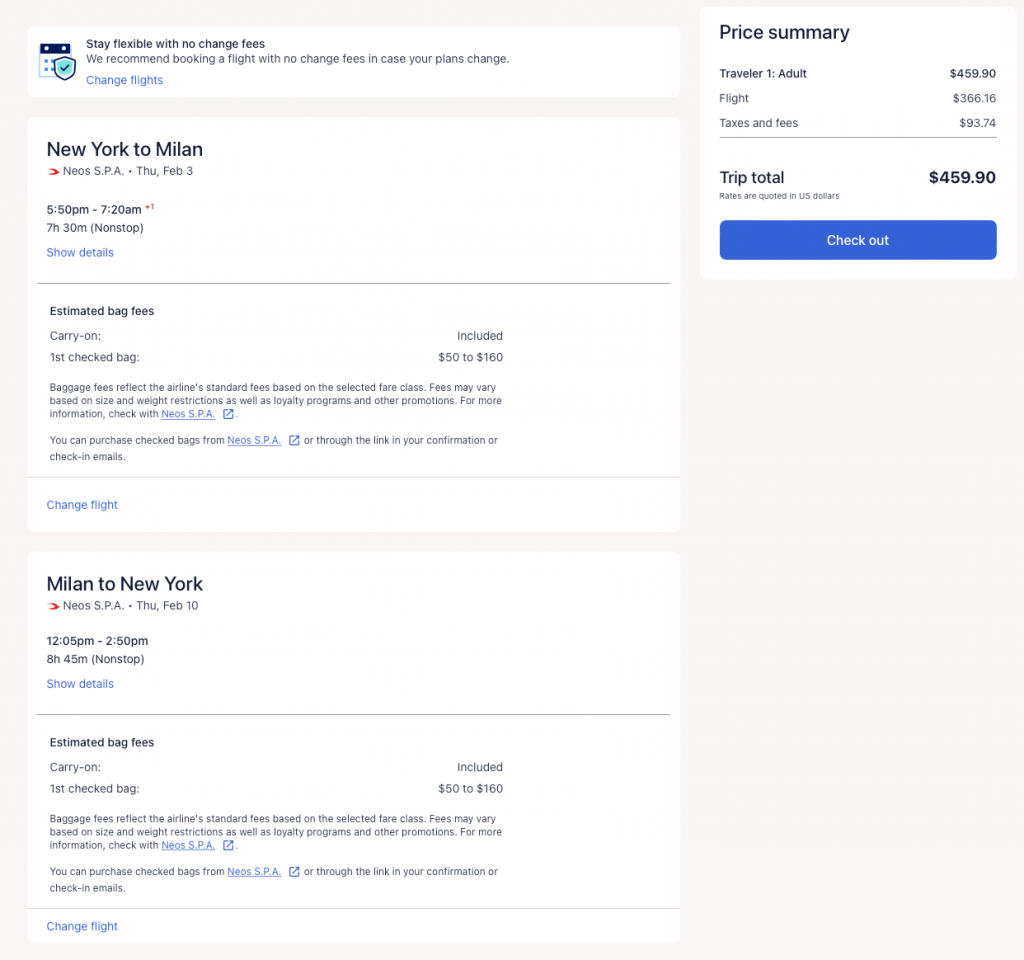Click Change flight under Milan to New York

click(x=82, y=927)
